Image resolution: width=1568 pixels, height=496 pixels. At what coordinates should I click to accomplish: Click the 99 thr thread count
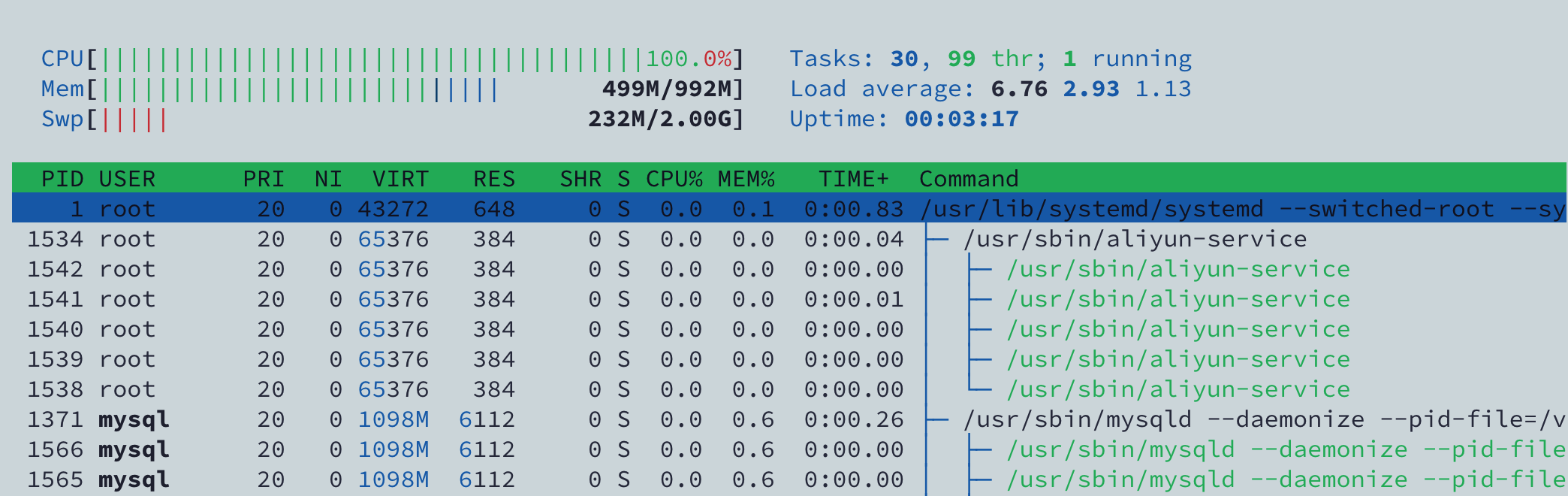(x=991, y=59)
